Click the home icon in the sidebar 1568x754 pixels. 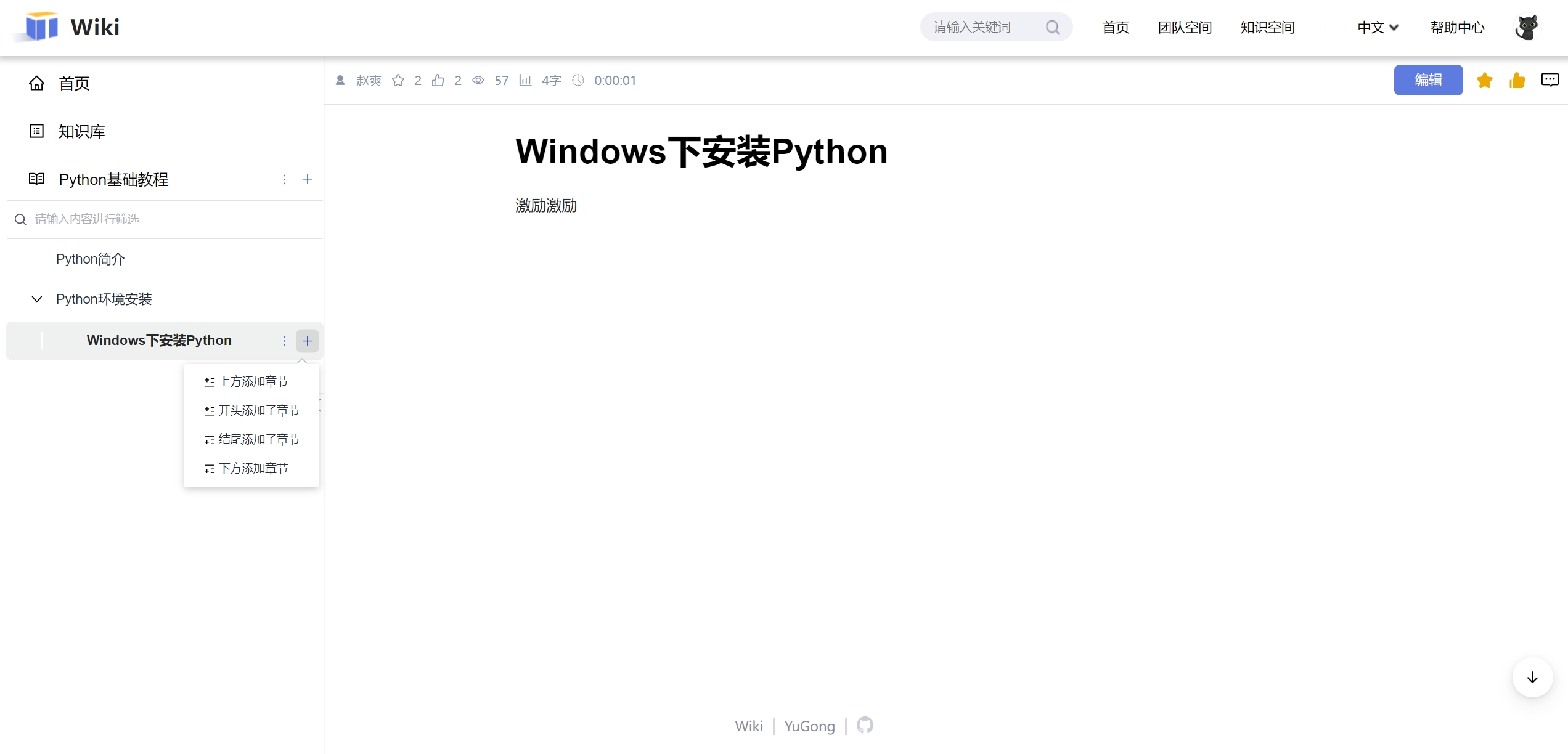[x=36, y=83]
